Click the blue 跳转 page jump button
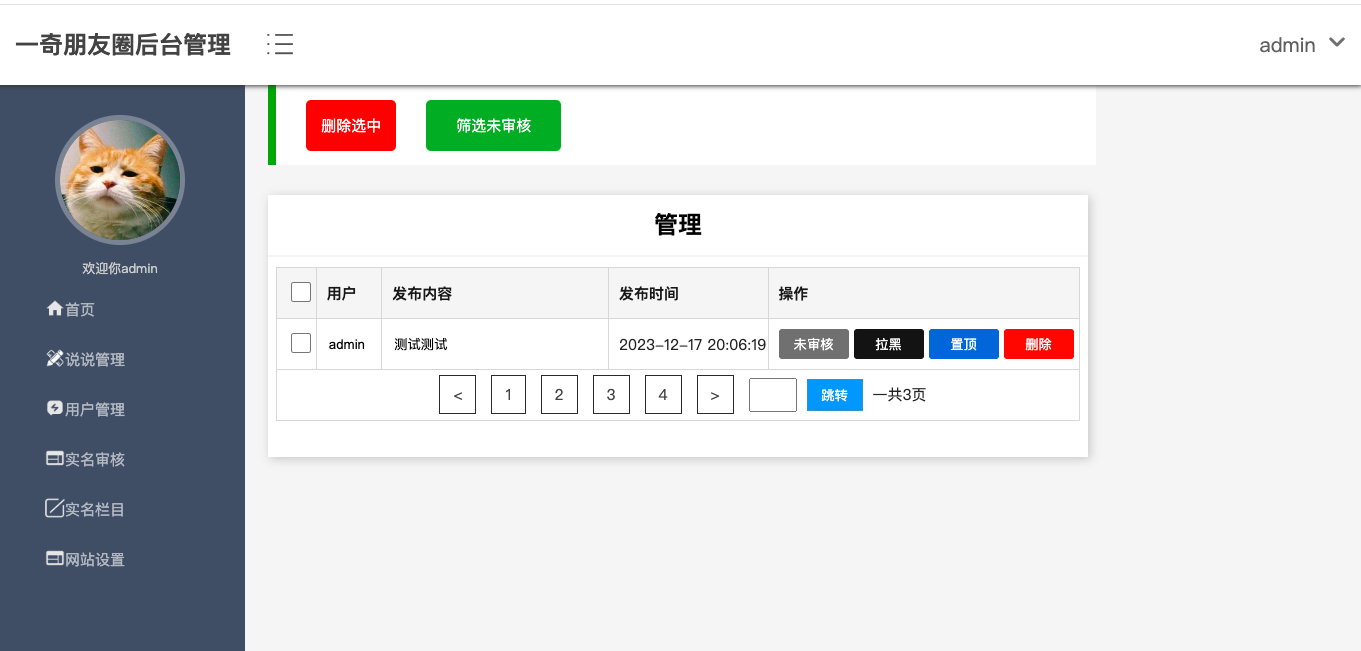This screenshot has height=651, width=1361. (x=834, y=394)
